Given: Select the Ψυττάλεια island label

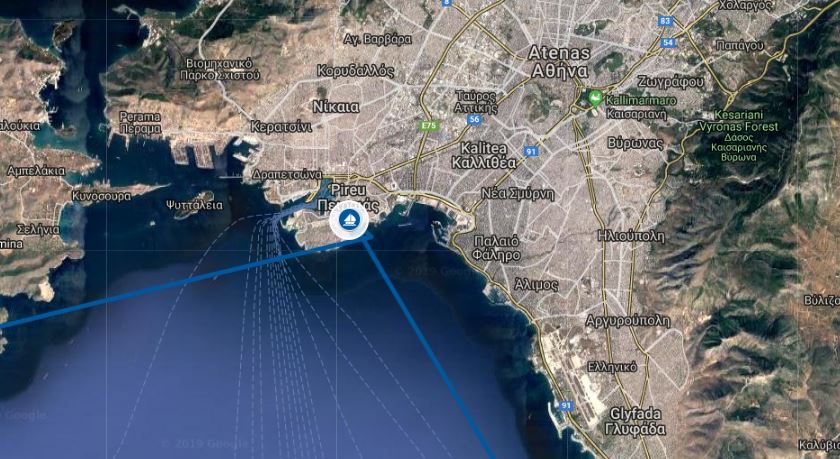Looking at the screenshot, I should point(194,205).
